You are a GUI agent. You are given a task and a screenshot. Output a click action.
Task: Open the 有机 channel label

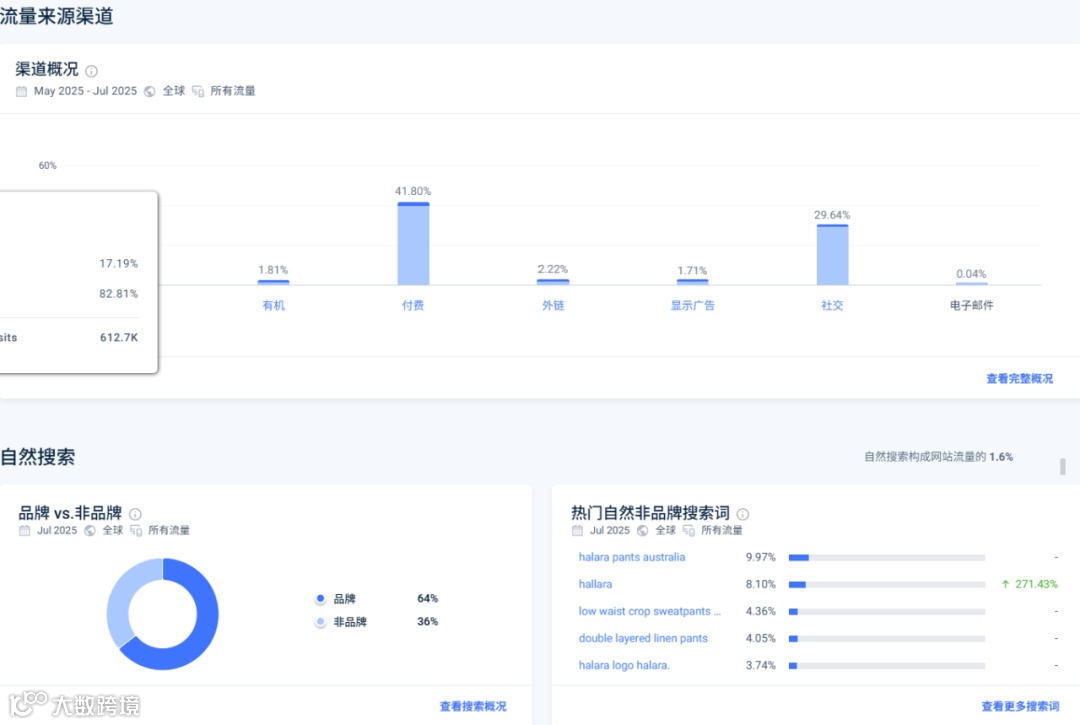pos(273,305)
